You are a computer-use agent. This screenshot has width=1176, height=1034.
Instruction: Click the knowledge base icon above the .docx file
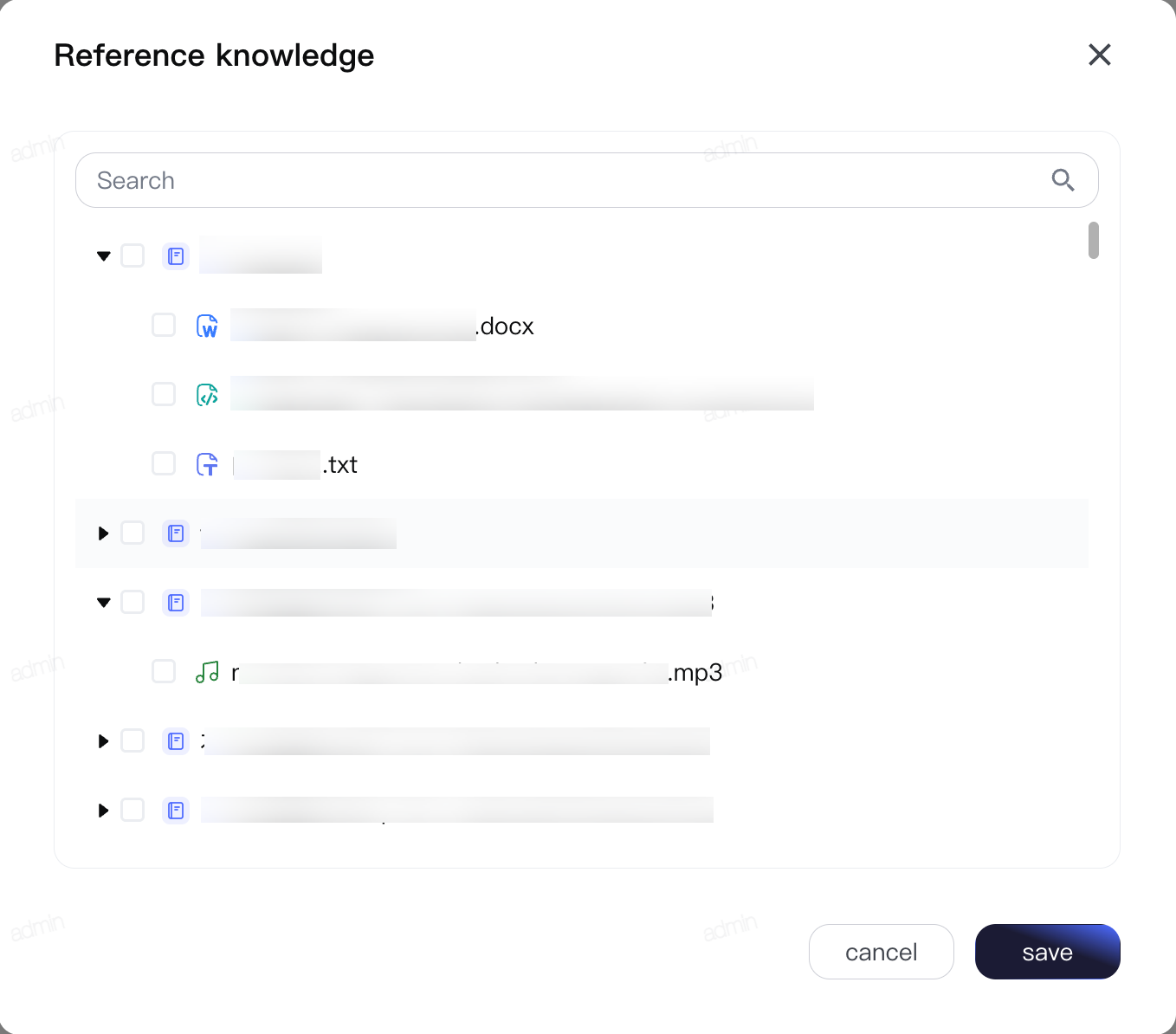click(176, 256)
